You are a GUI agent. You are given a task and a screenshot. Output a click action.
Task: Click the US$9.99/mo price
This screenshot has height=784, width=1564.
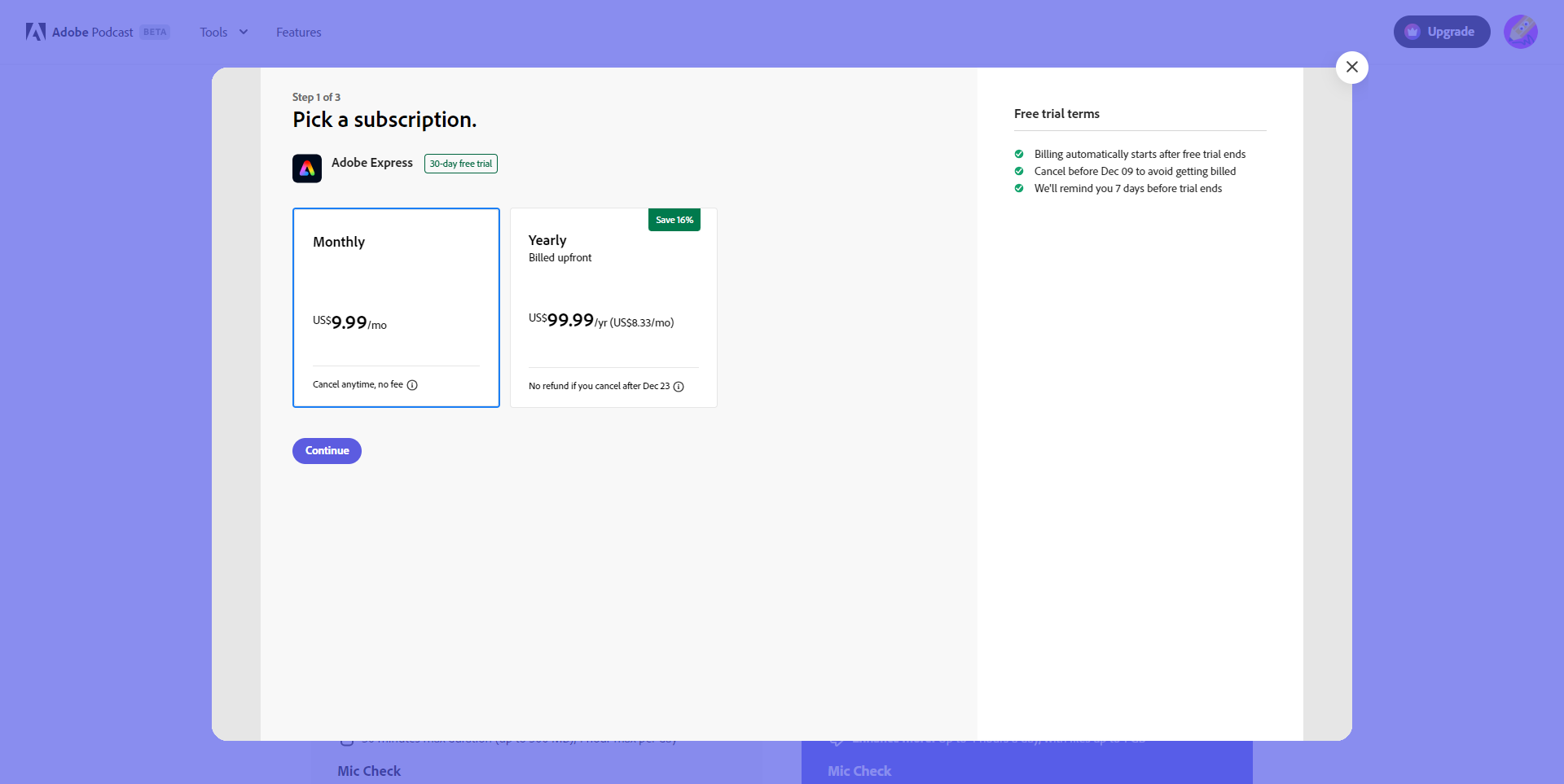[x=349, y=322]
